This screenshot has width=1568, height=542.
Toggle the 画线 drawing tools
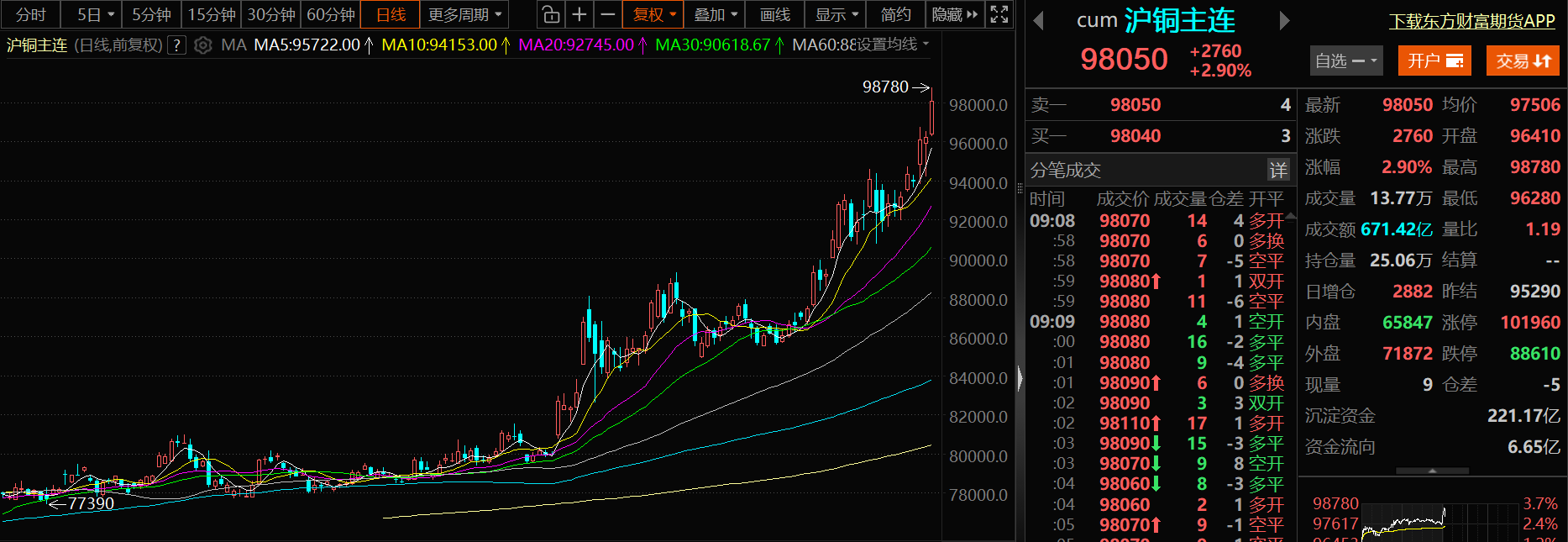click(774, 14)
